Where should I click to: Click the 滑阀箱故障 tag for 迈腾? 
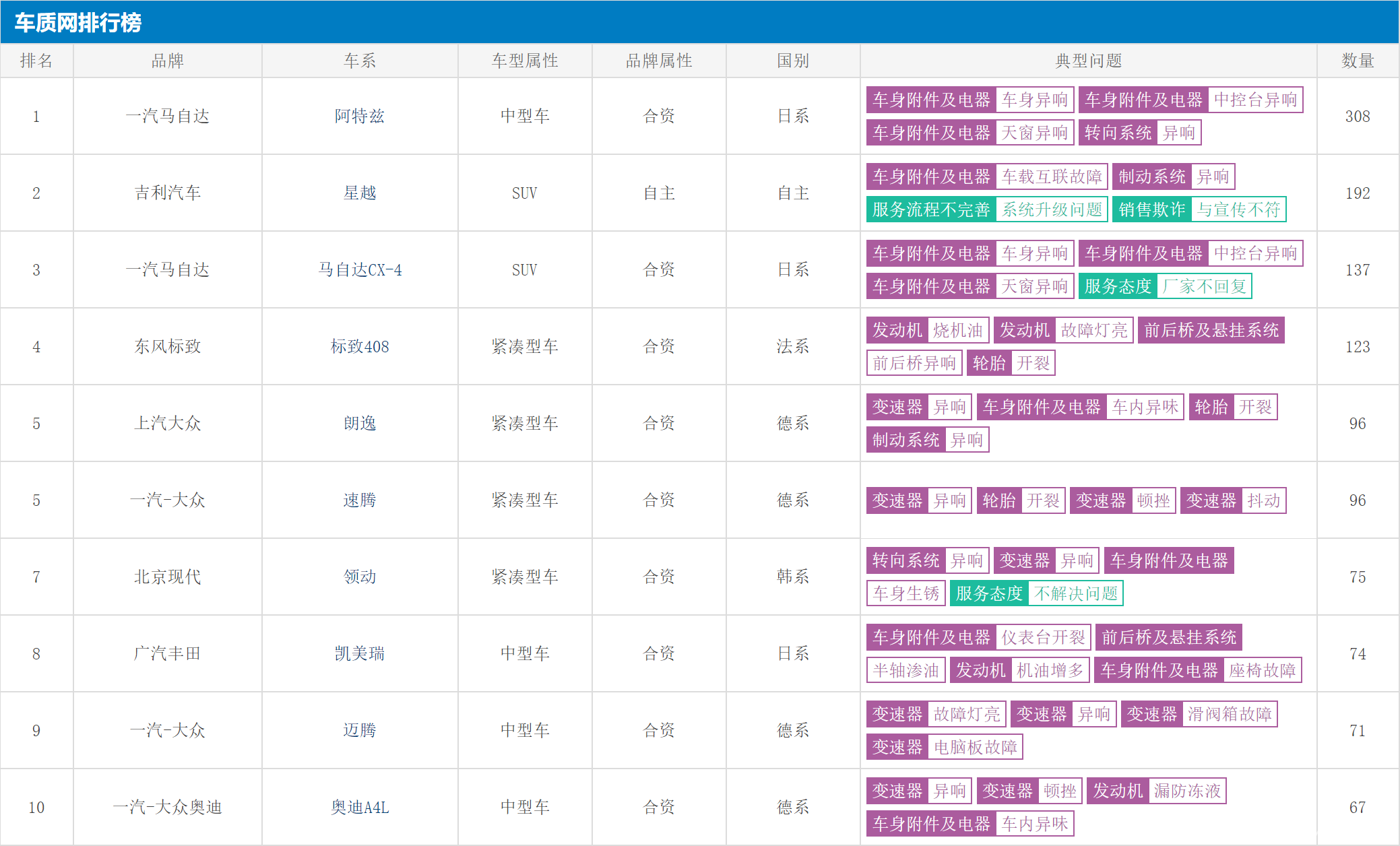tap(1230, 714)
